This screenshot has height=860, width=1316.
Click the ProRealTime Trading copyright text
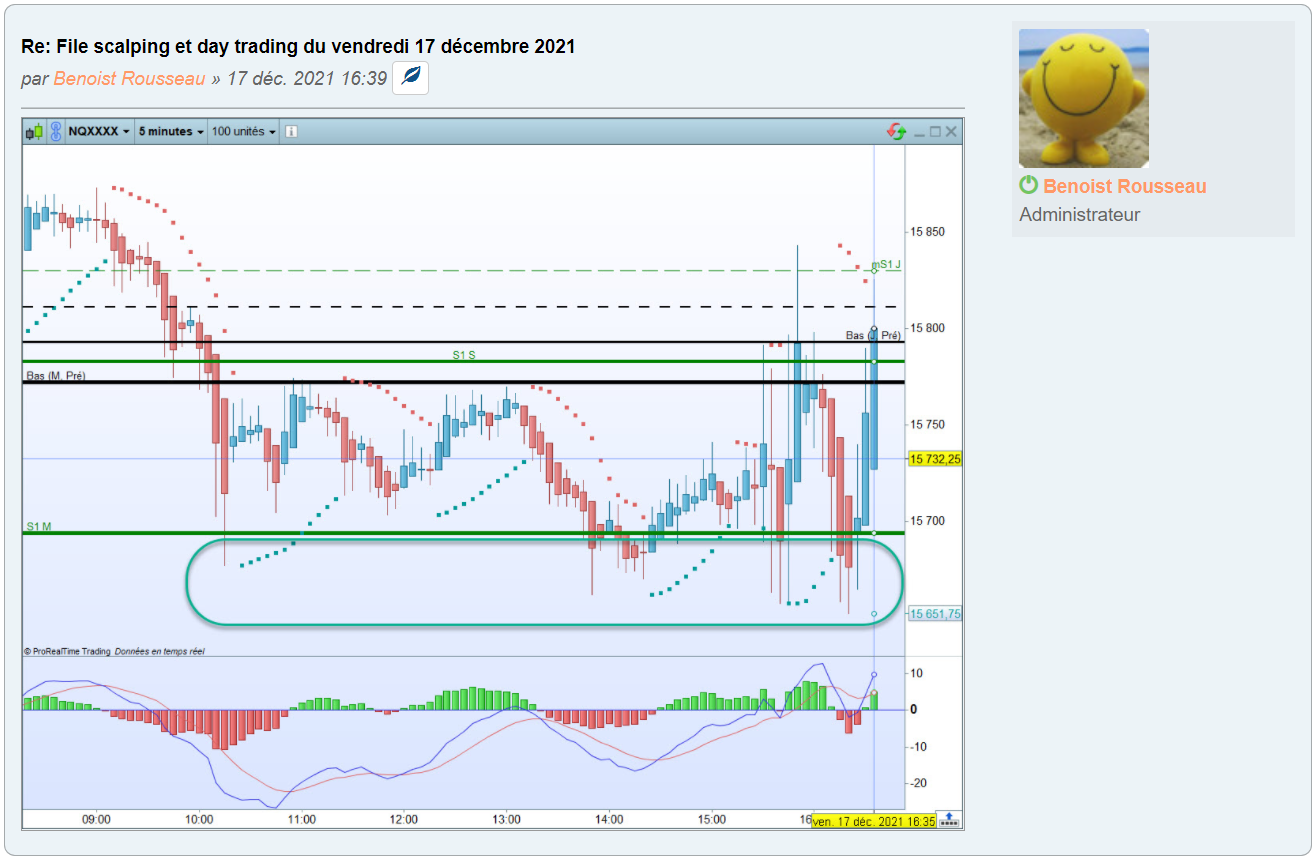[x=115, y=651]
